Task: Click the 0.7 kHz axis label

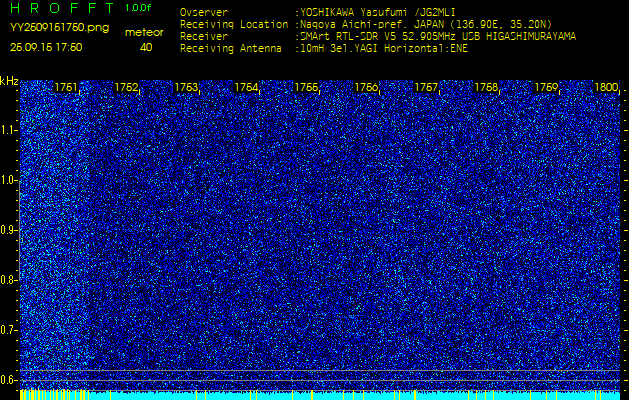Action: [8, 330]
